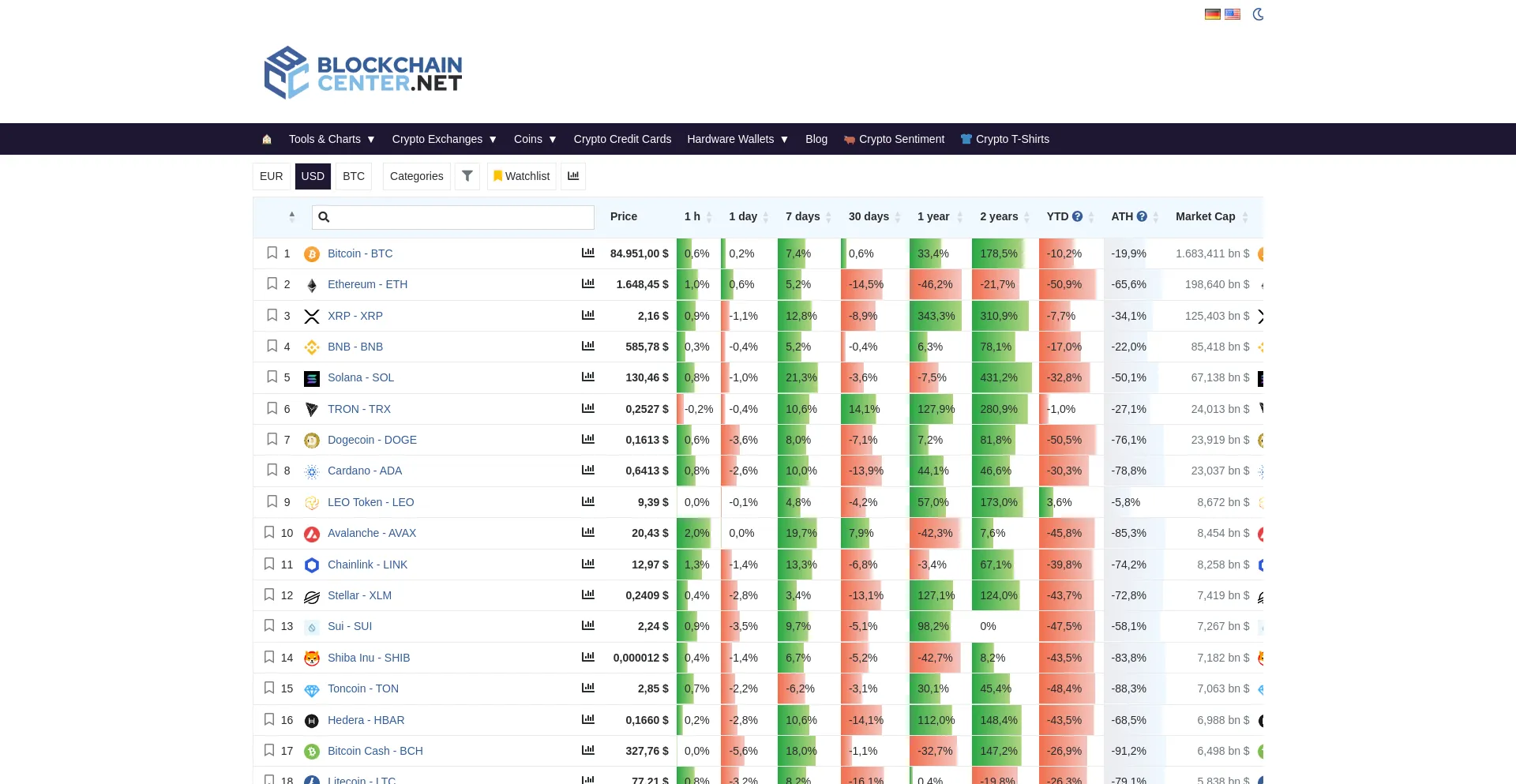Screen dimensions: 1516x784
Task: Switch site language using the German flag
Action: (1212, 14)
